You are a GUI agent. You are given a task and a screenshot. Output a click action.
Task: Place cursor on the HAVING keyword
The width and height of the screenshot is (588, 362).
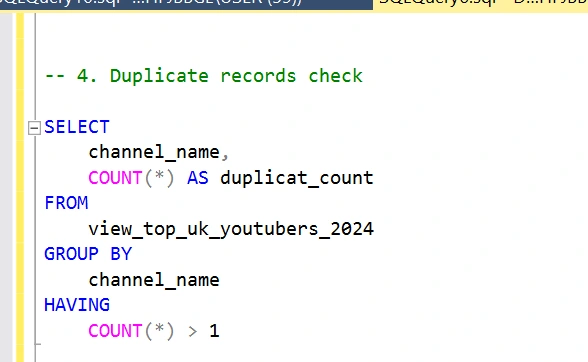pyautogui.click(x=77, y=305)
